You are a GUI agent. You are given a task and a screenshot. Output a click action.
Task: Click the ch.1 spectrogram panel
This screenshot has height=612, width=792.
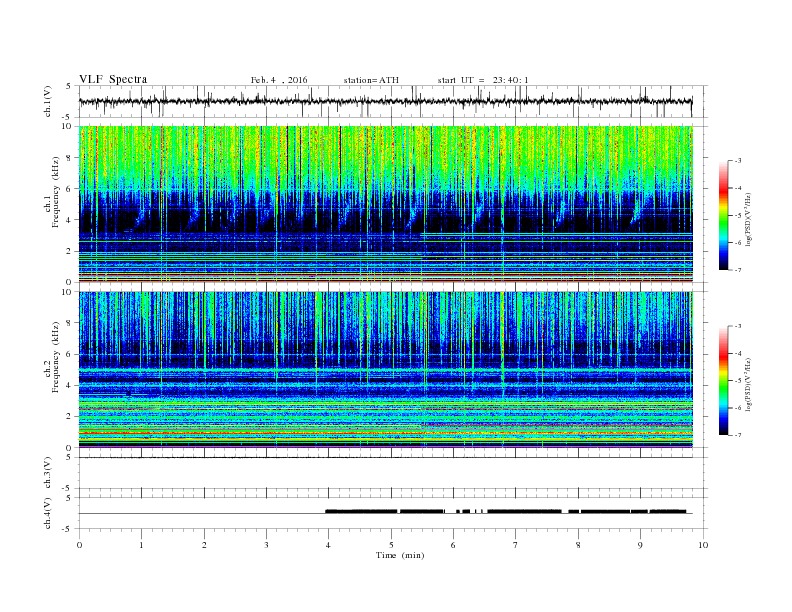(x=386, y=204)
